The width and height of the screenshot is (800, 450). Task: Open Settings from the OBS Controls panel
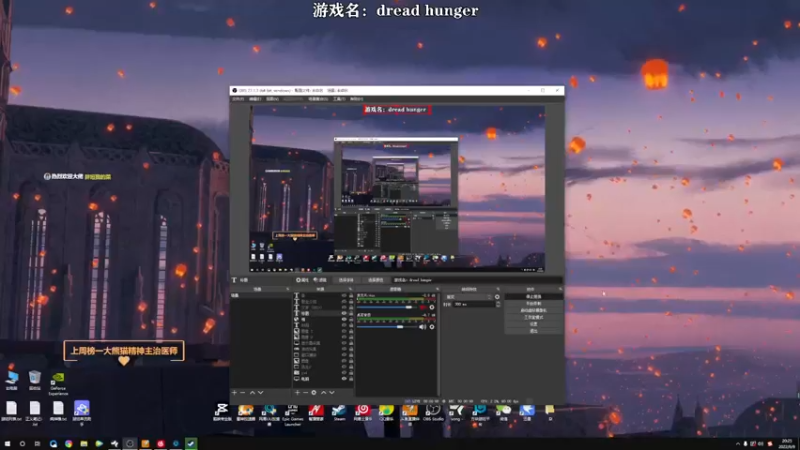coord(534,324)
